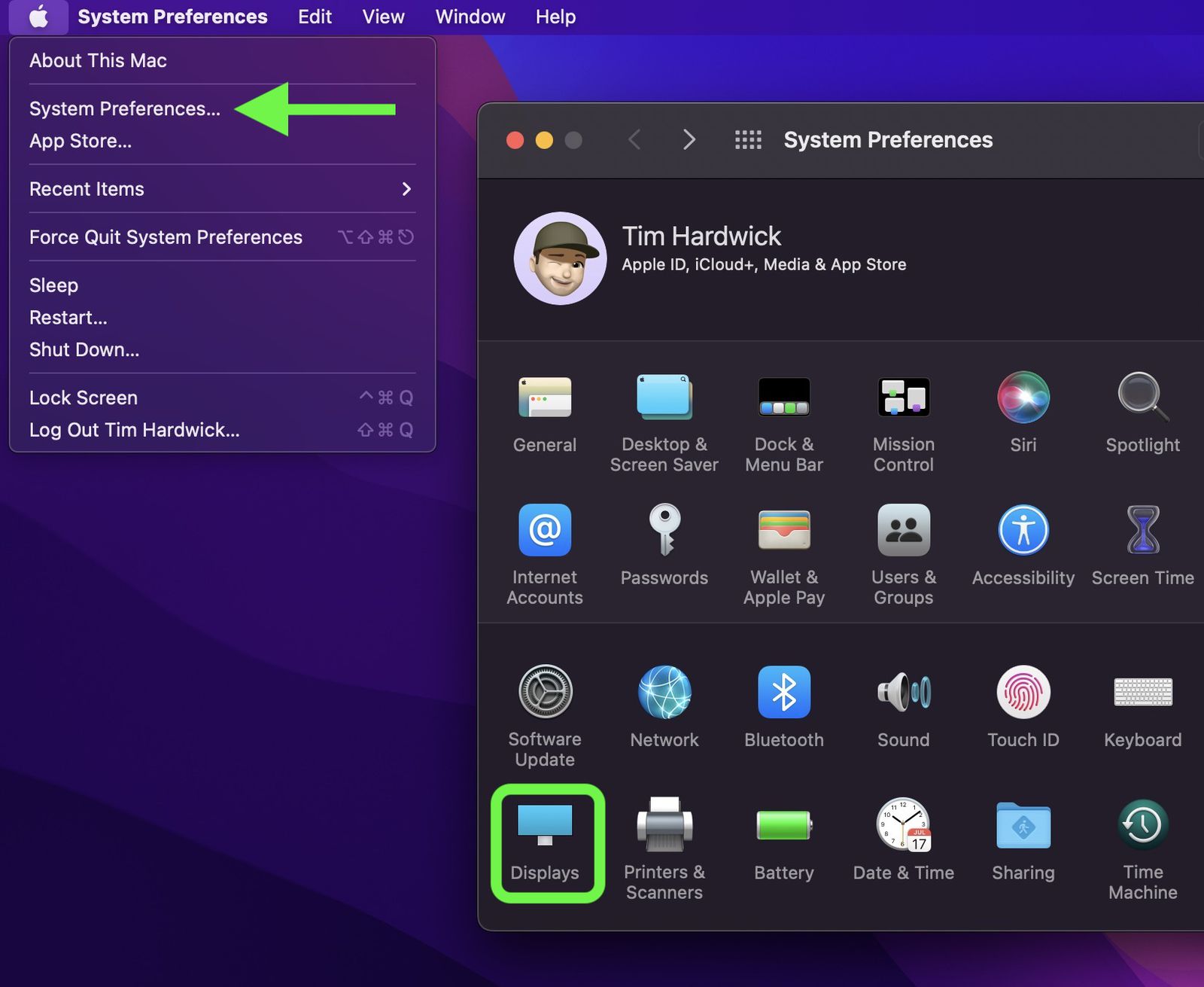Click the forward navigation arrow
The height and width of the screenshot is (987, 1204).
tap(689, 139)
